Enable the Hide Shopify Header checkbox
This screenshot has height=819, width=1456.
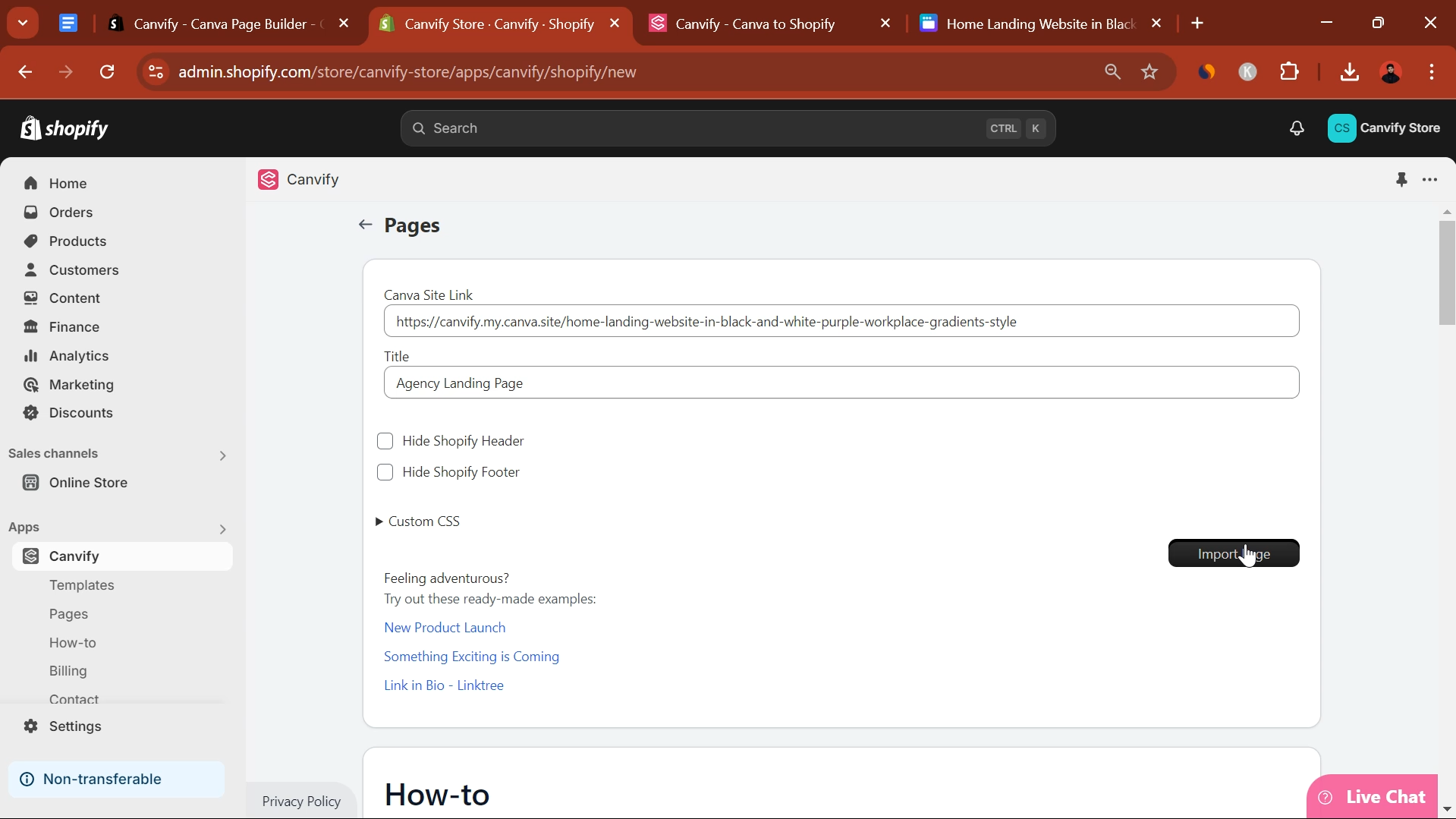click(385, 441)
